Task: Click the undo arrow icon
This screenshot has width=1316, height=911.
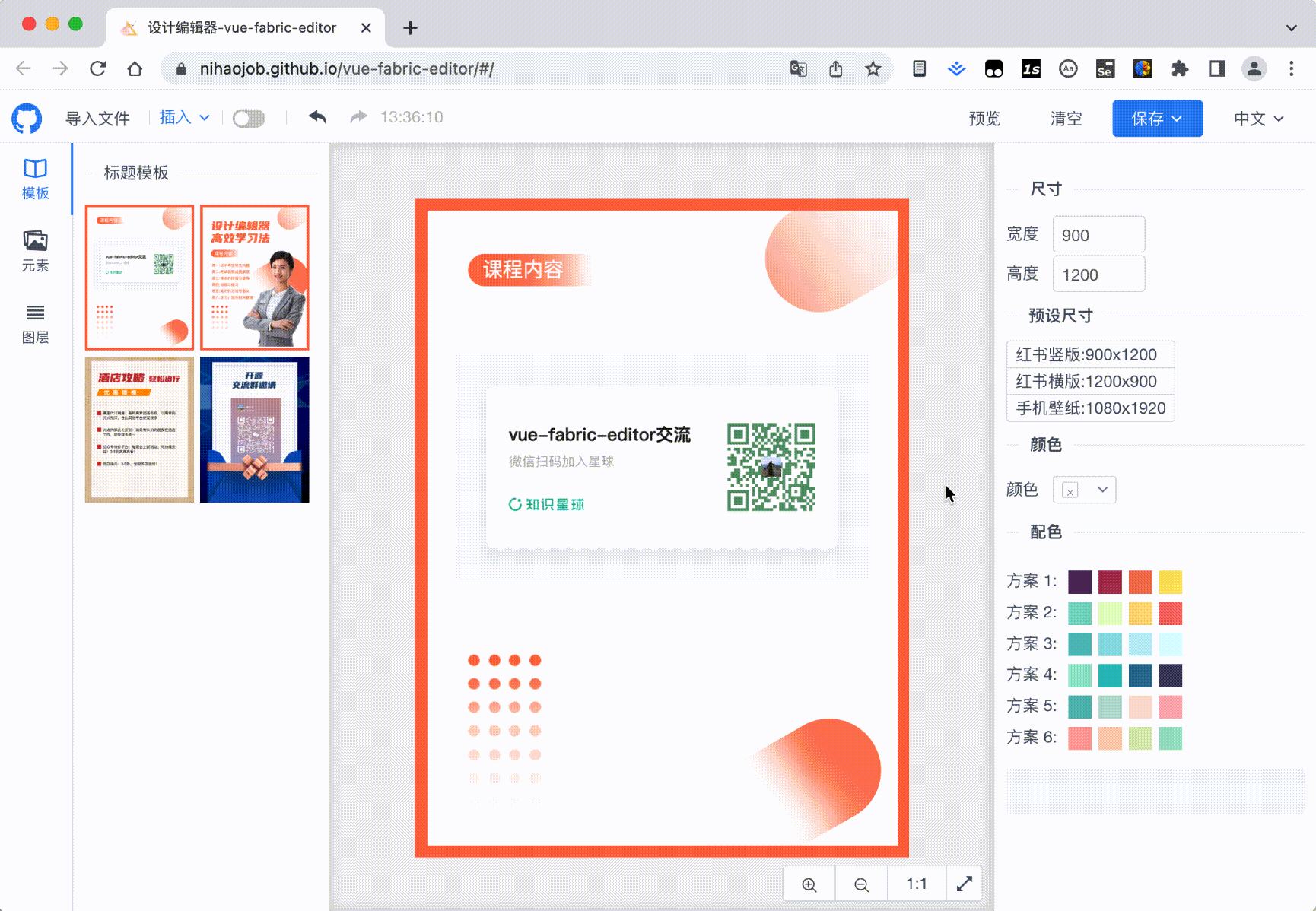Action: point(318,117)
